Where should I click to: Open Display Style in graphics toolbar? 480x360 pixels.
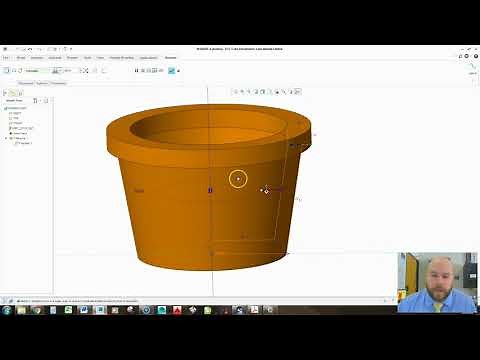tap(263, 92)
